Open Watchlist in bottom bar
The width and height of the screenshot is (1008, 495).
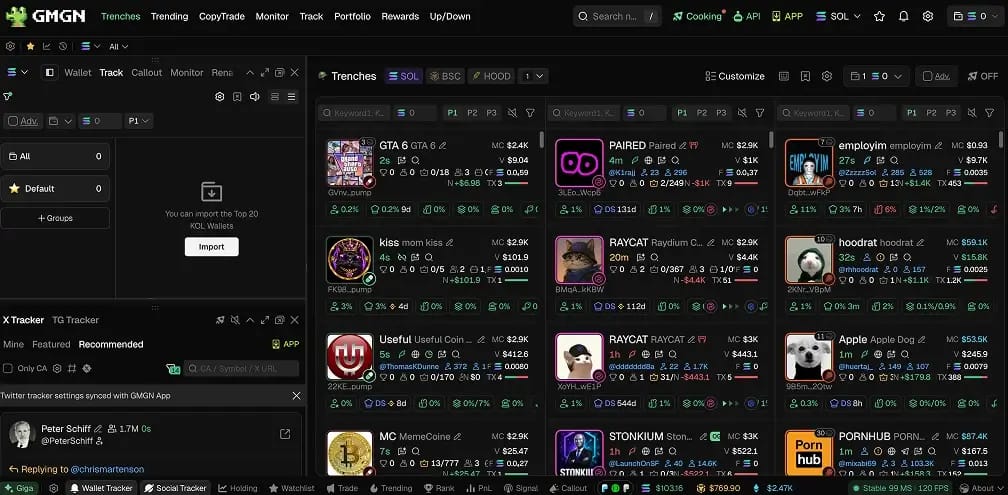pyautogui.click(x=292, y=488)
